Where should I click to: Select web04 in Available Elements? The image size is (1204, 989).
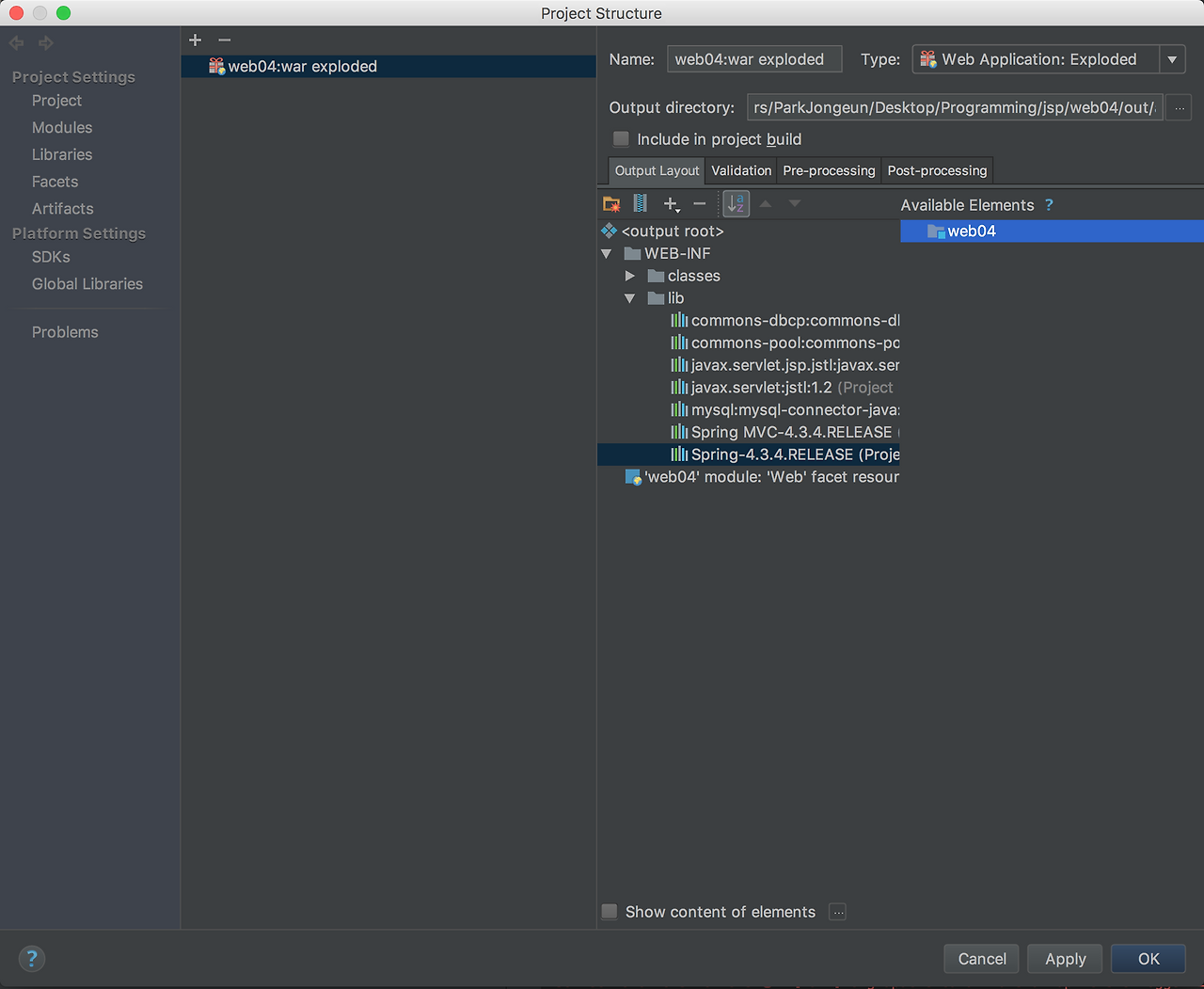pyautogui.click(x=1052, y=231)
